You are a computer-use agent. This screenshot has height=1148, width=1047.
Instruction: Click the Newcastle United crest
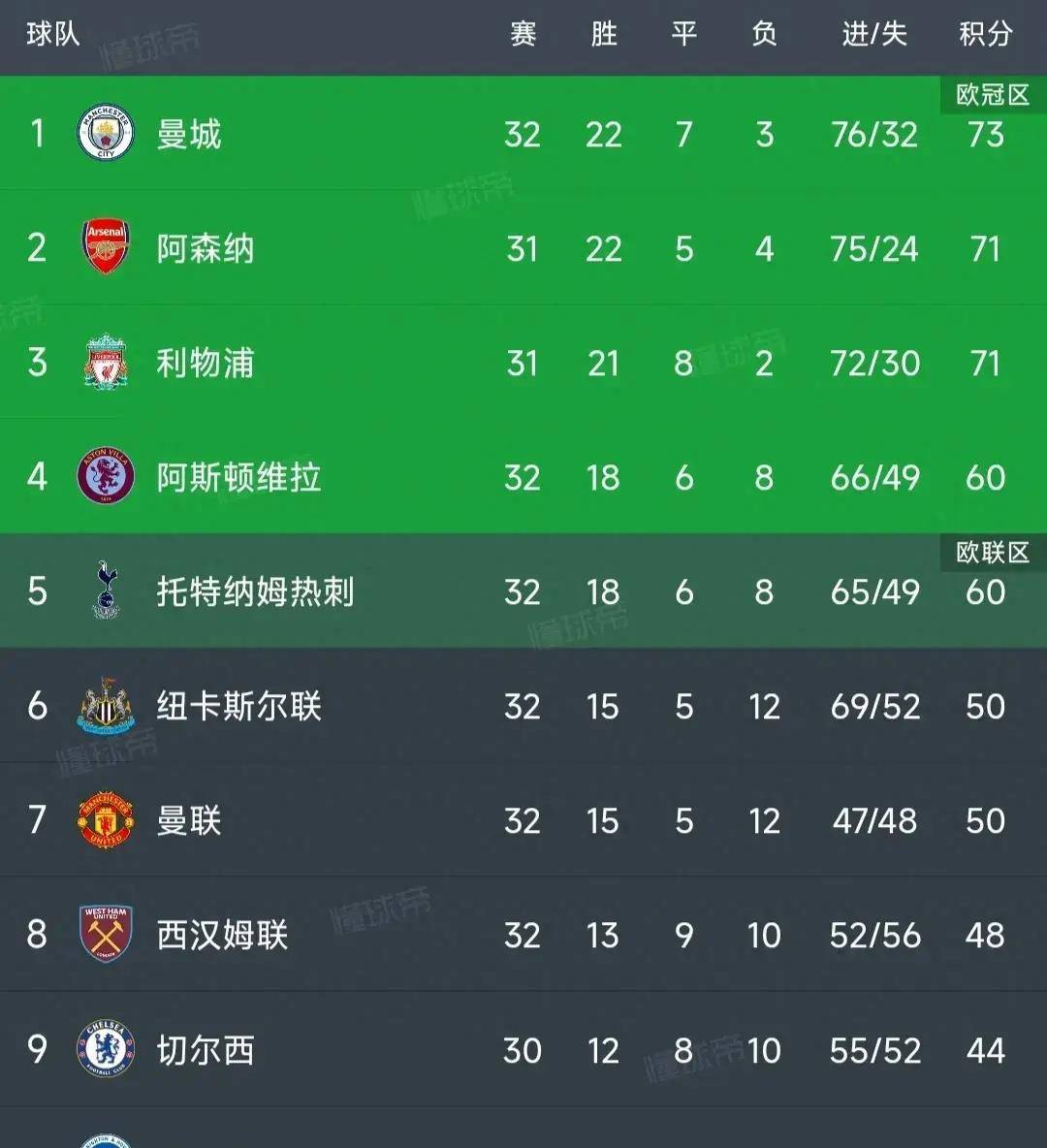pos(106,705)
